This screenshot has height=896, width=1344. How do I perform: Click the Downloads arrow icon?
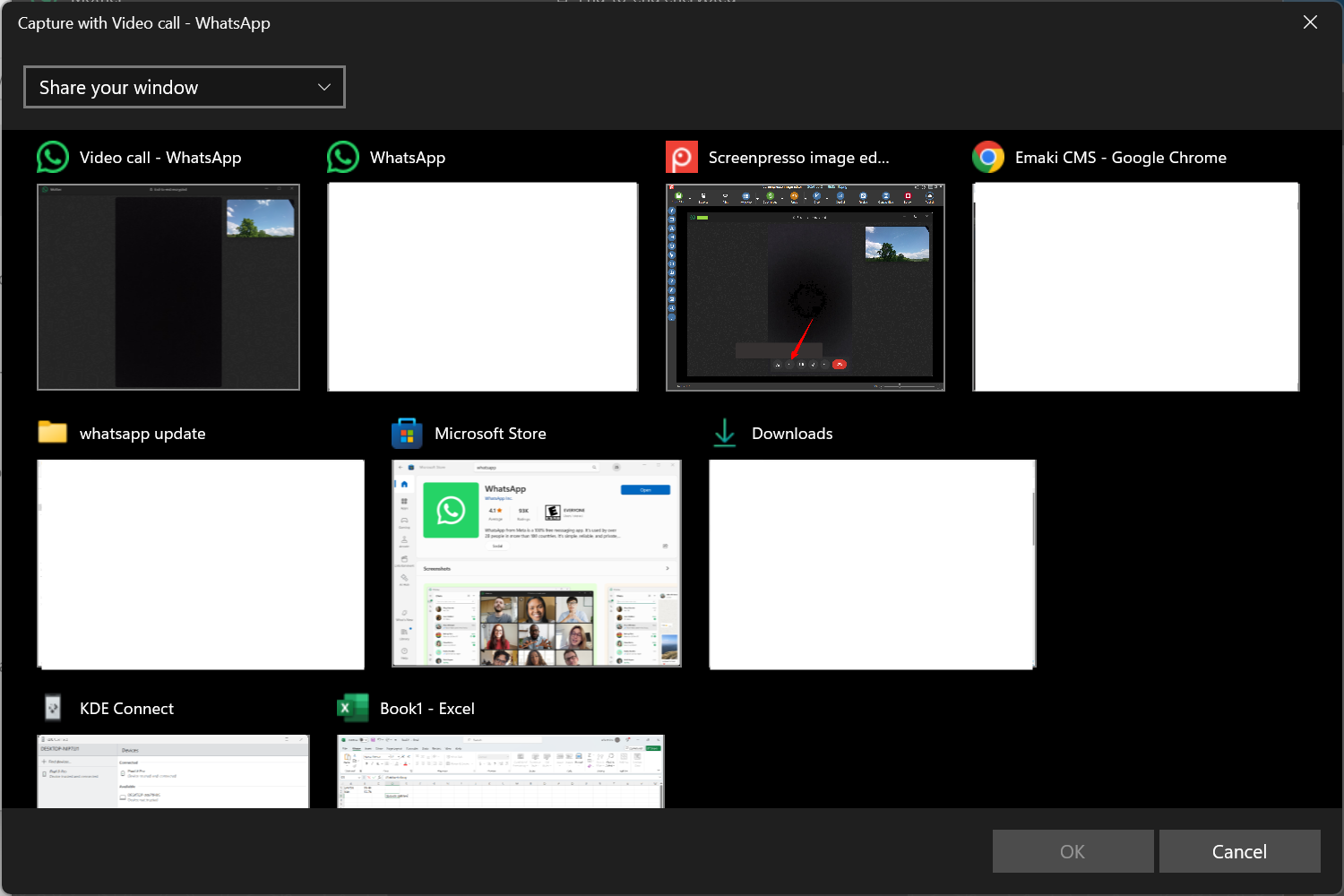[724, 433]
